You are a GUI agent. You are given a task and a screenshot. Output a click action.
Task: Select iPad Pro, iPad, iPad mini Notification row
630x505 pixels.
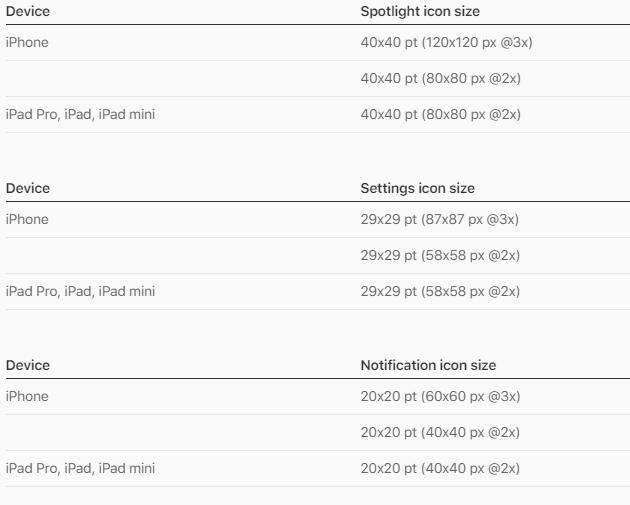[81, 469]
